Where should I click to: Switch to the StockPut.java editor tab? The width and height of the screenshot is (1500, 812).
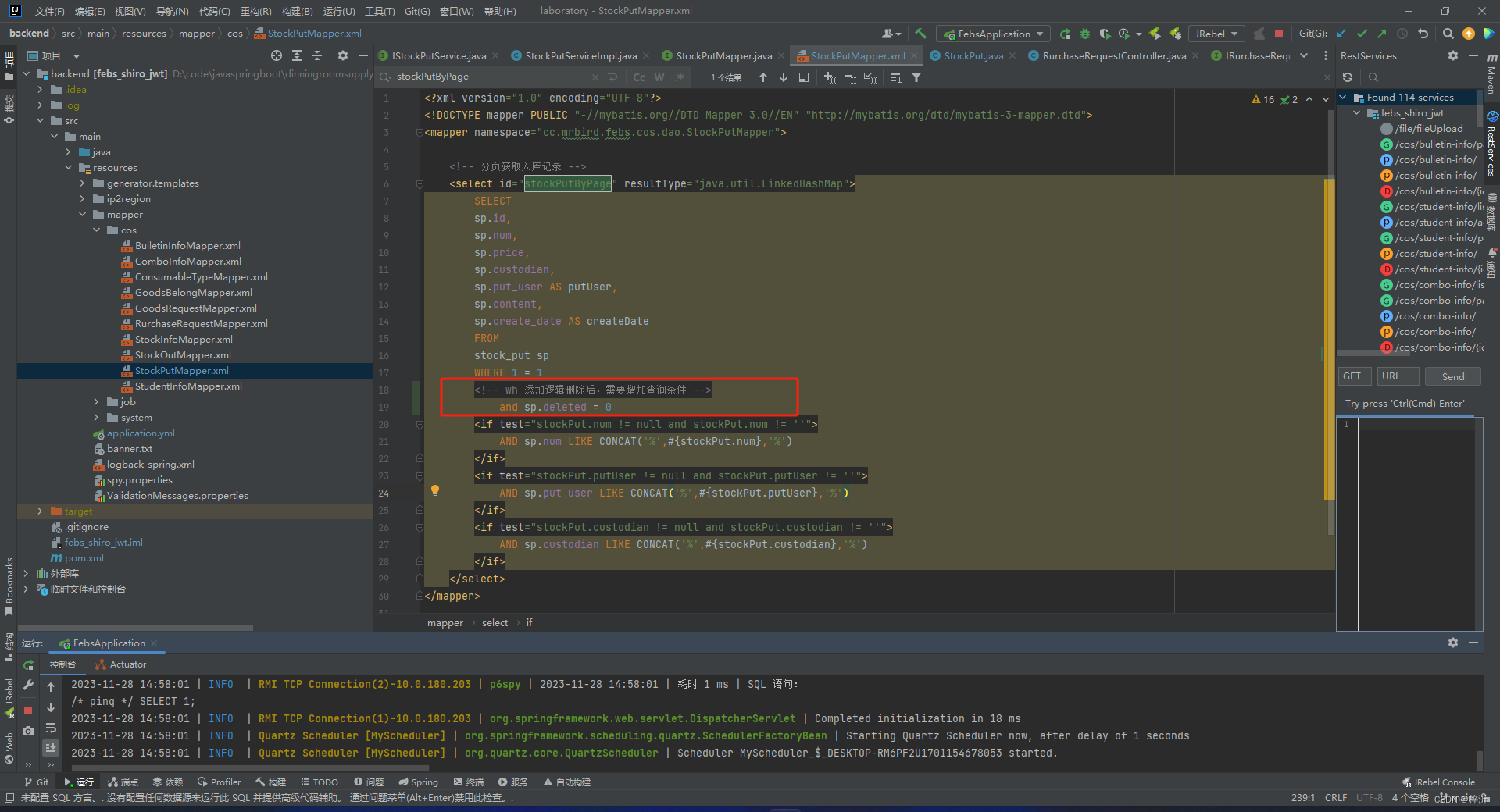973,55
